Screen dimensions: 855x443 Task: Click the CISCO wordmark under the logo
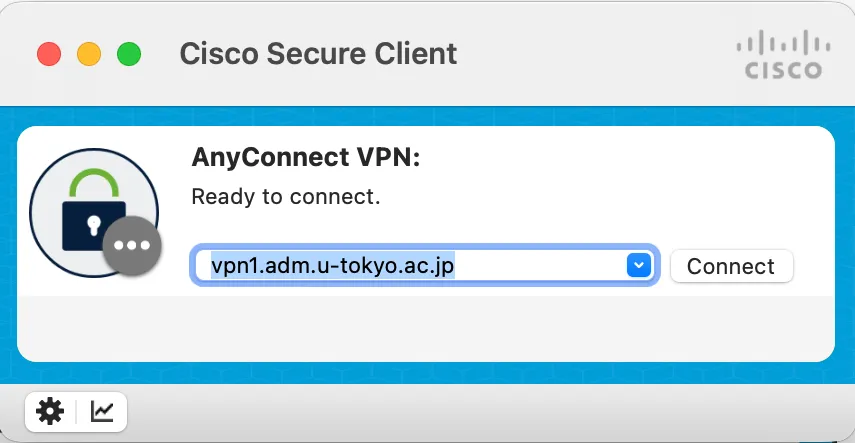[783, 71]
